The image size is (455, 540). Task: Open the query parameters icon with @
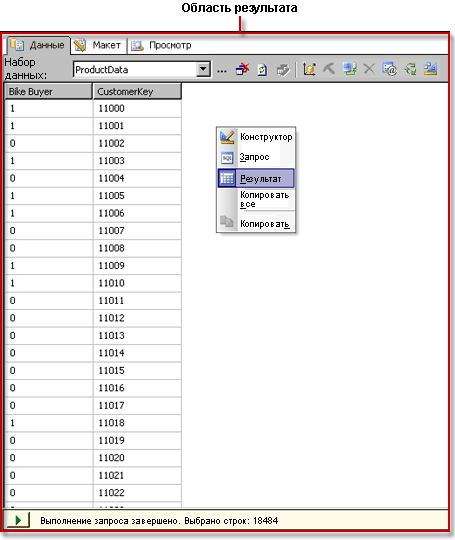(x=389, y=69)
